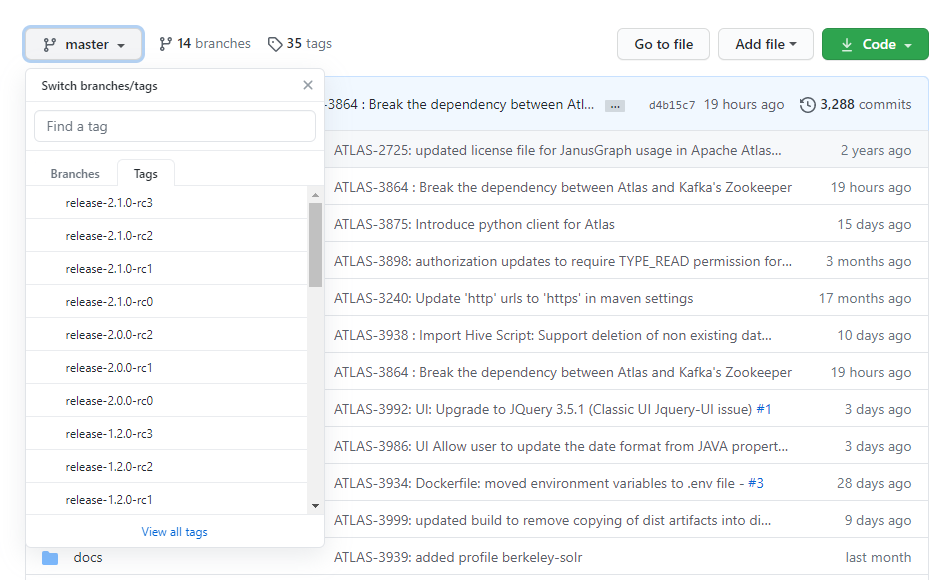The image size is (947, 580).
Task: Click the Go to file button
Action: 663,44
